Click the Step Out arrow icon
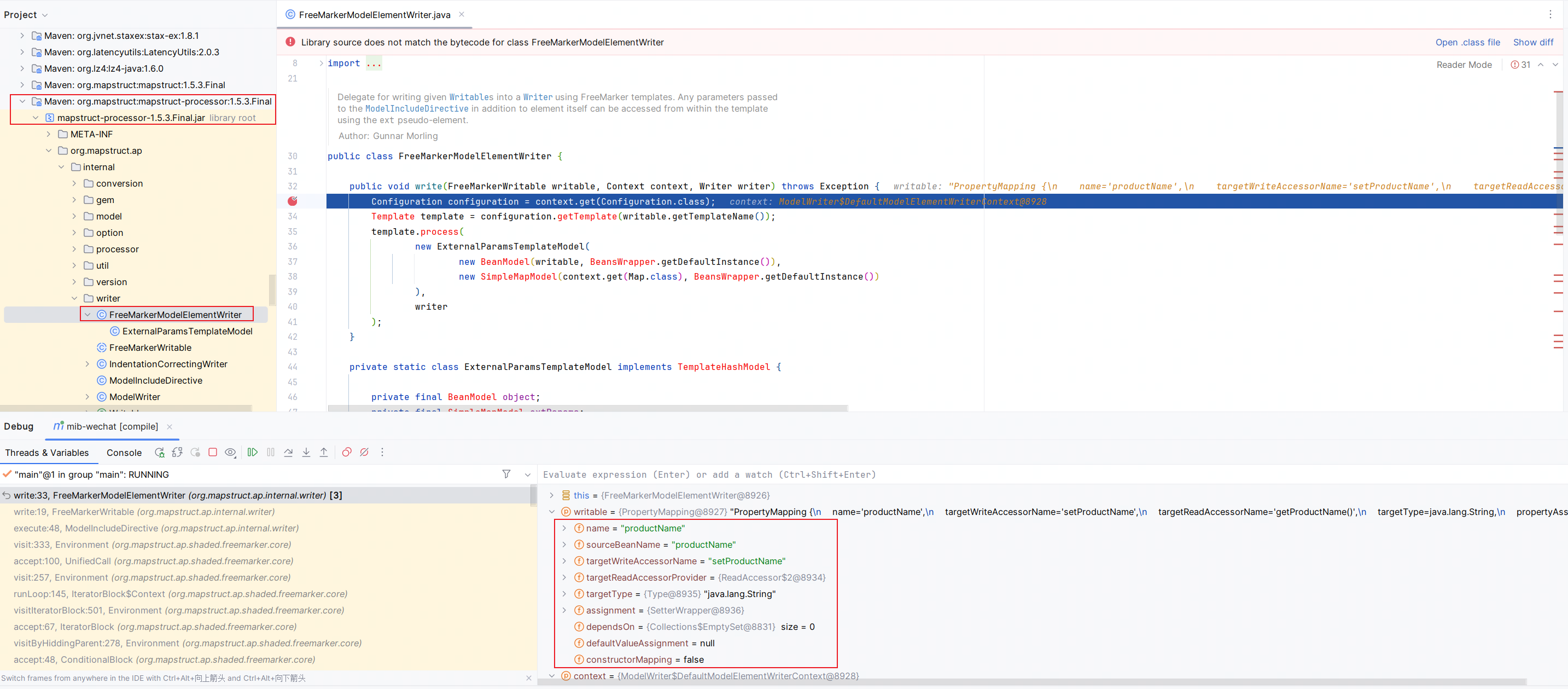Screen dimensions: 1568x689 pyautogui.click(x=324, y=452)
